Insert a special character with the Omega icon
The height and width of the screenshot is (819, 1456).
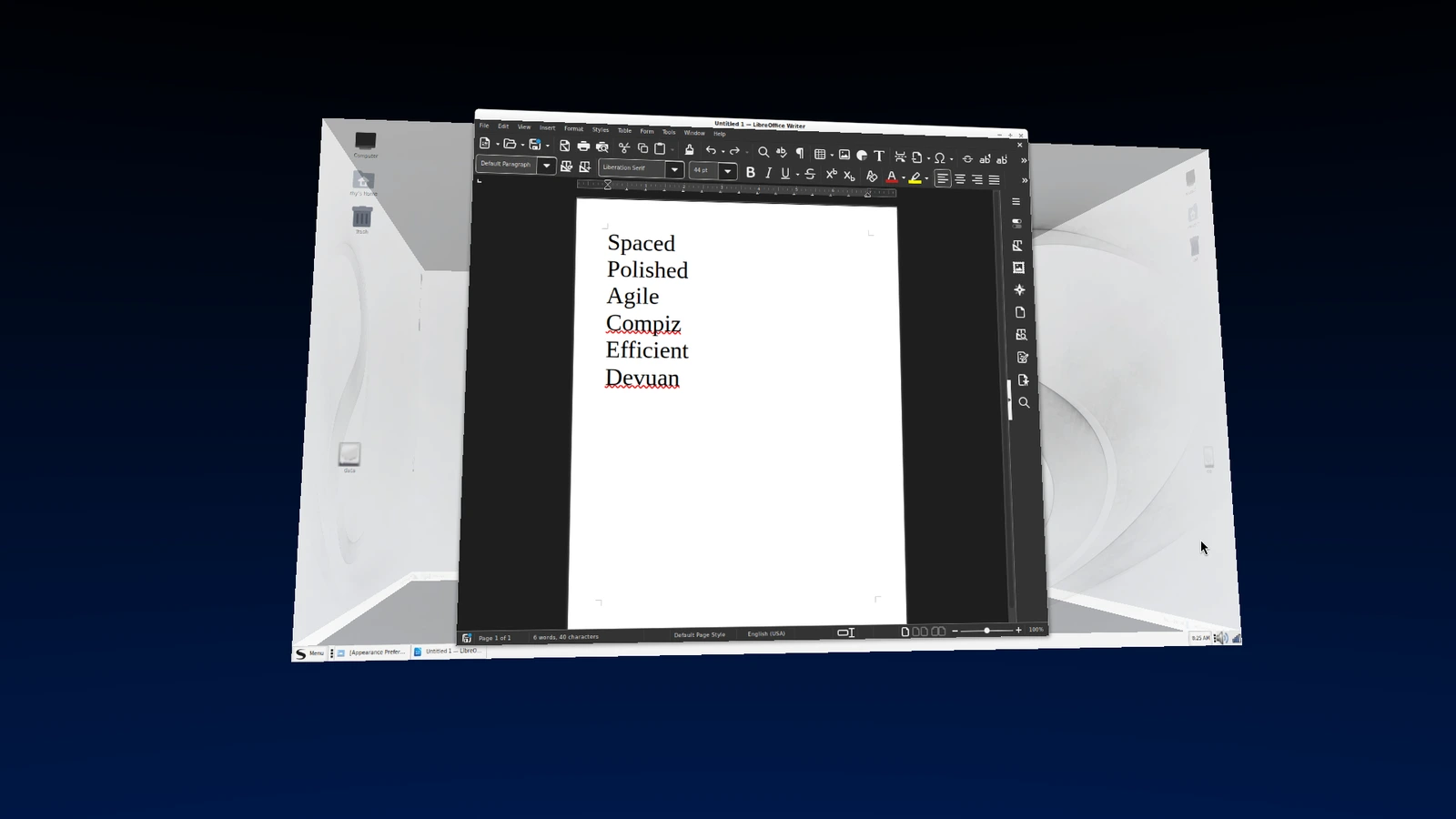pyautogui.click(x=940, y=157)
